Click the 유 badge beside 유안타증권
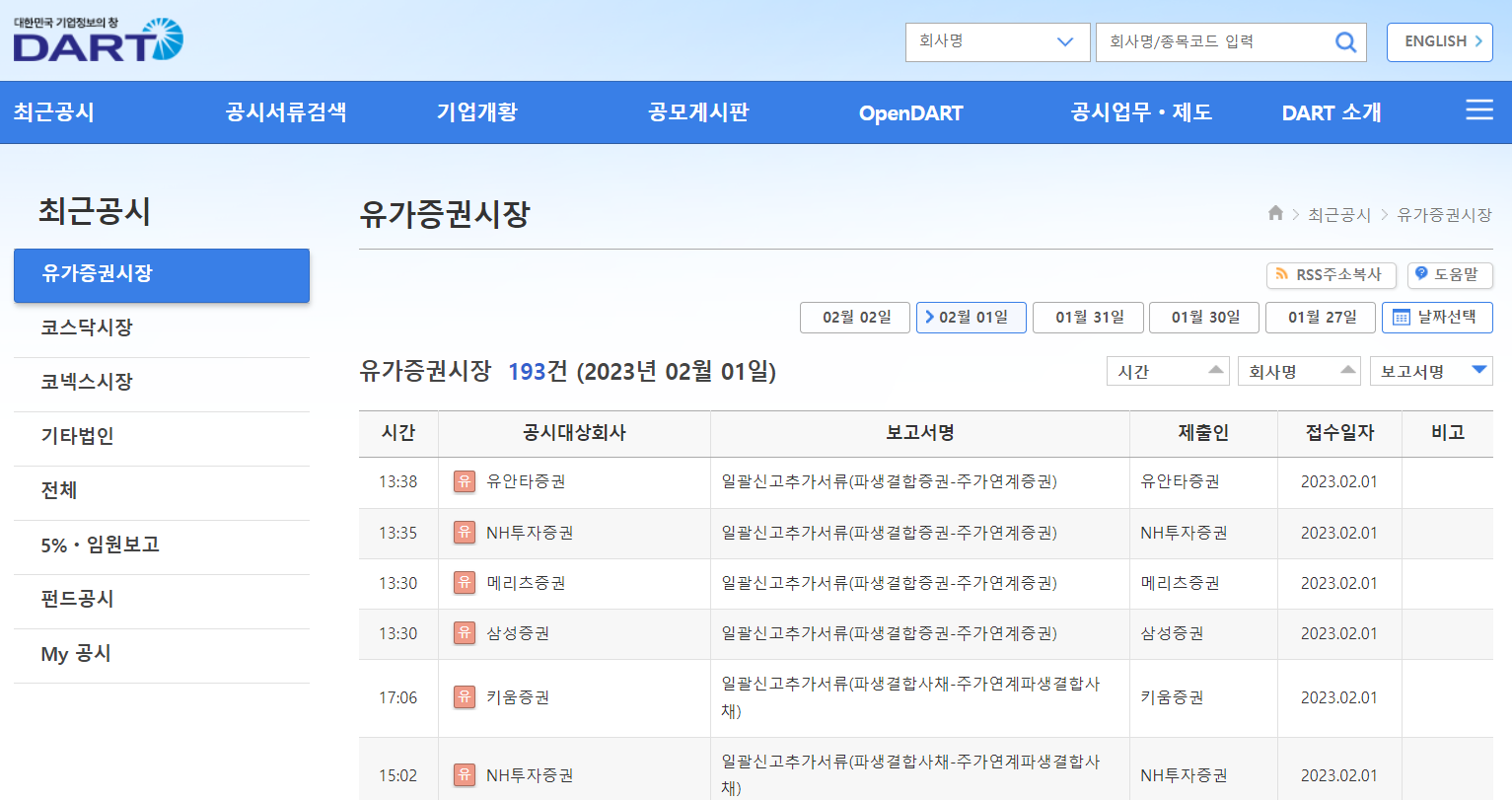 point(464,481)
